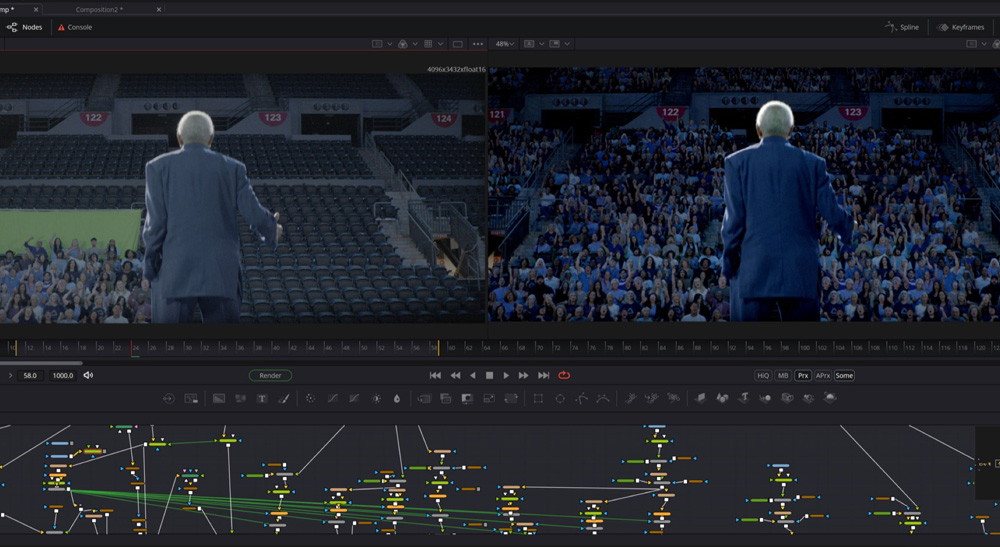
Task: Disable the Prx proxy mode
Action: pos(802,375)
